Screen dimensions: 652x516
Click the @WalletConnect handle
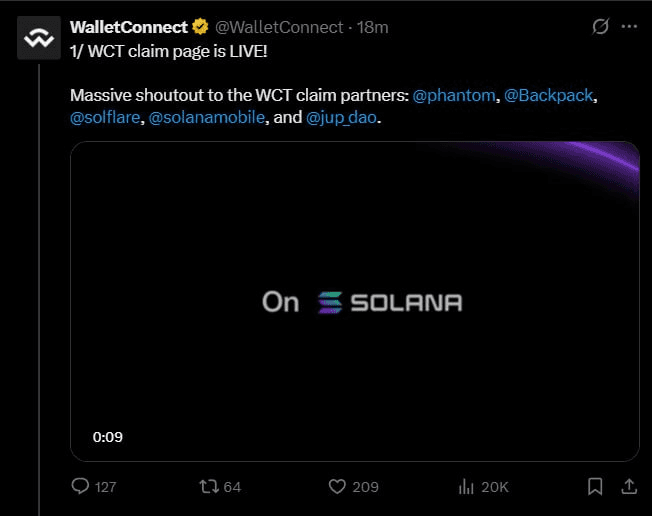click(x=279, y=27)
